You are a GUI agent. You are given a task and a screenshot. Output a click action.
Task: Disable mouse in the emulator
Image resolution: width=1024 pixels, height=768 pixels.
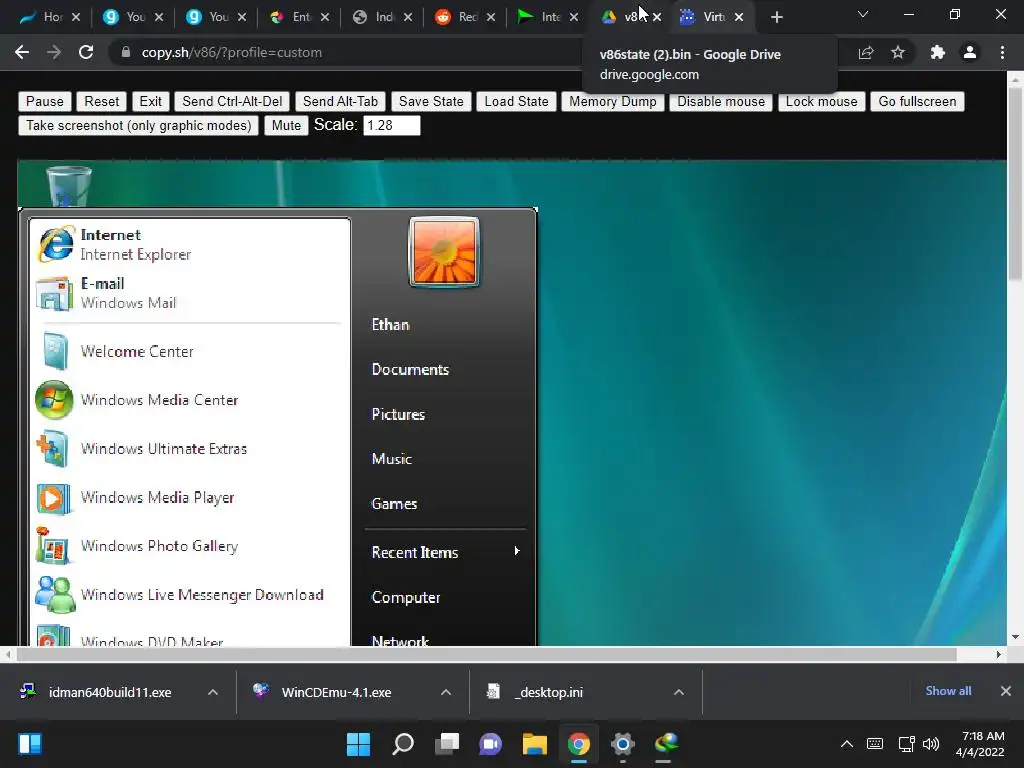pyautogui.click(x=721, y=101)
